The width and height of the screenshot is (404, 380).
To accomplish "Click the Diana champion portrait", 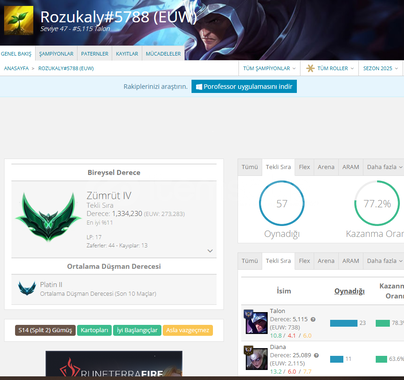I will pos(256,359).
